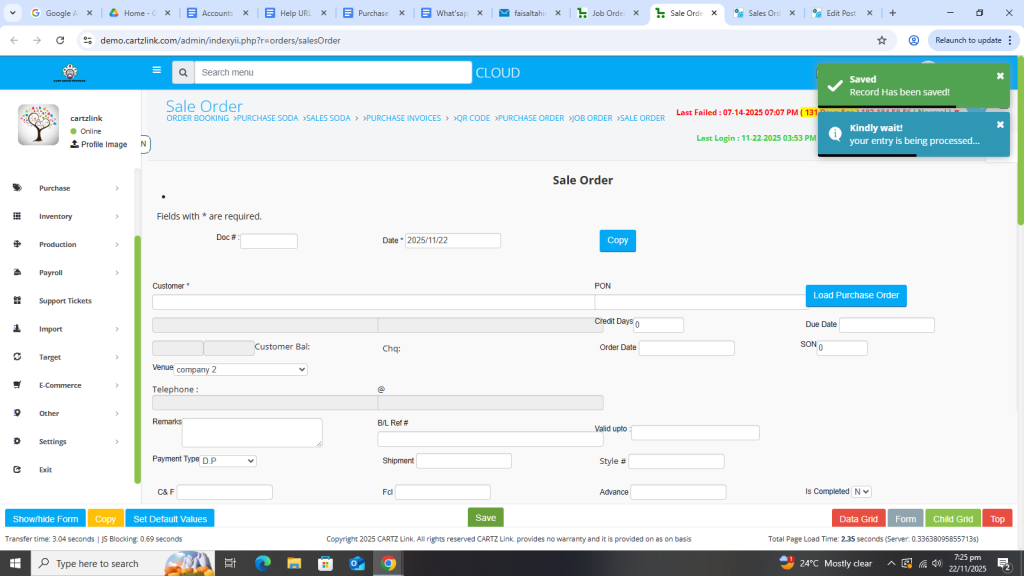
Task: Close the 'Kindly wait!' notification
Action: pyautogui.click(x=1000, y=125)
